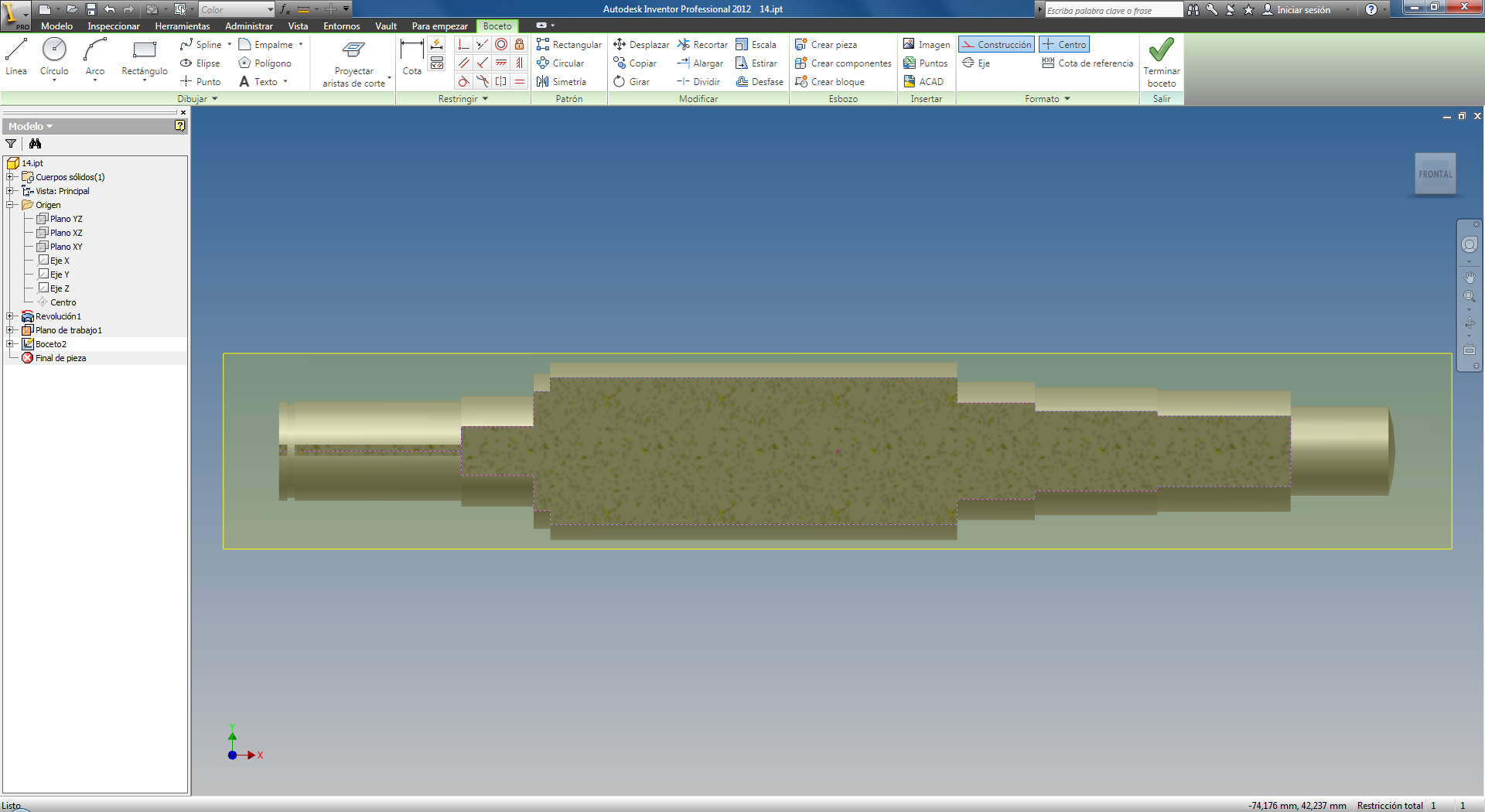Click the Crear bloque button
This screenshot has width=1485, height=812.
[x=830, y=82]
